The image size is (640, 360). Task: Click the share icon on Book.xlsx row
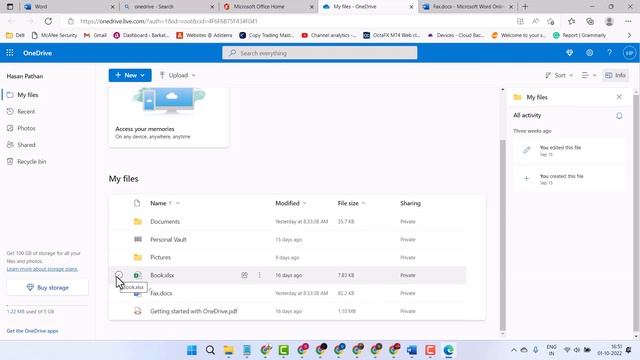tap(244, 275)
